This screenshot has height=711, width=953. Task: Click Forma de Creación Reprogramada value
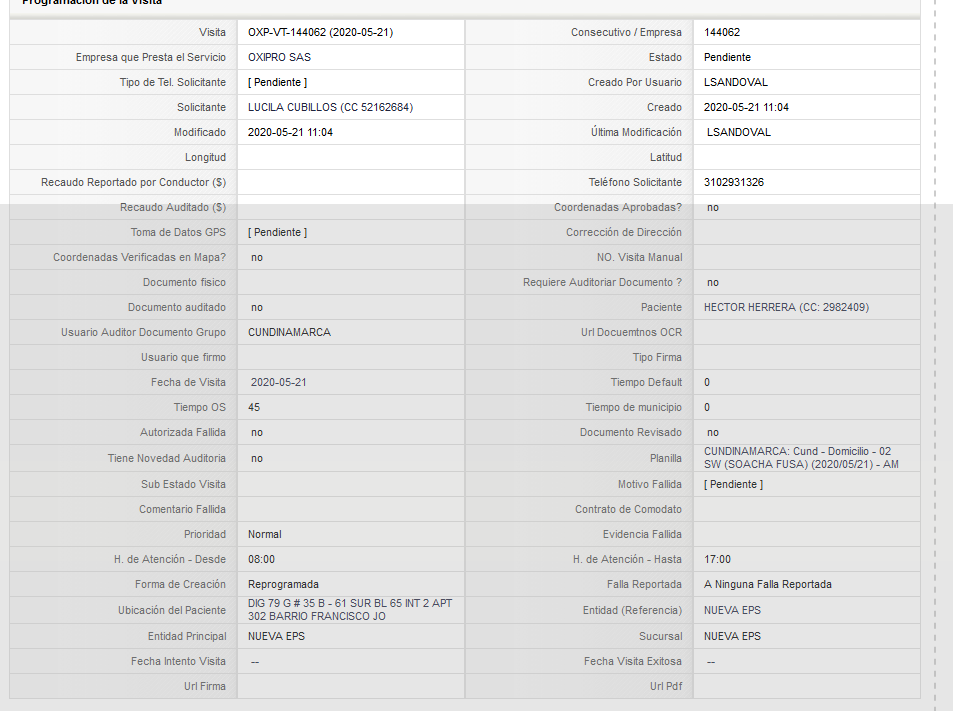click(283, 584)
